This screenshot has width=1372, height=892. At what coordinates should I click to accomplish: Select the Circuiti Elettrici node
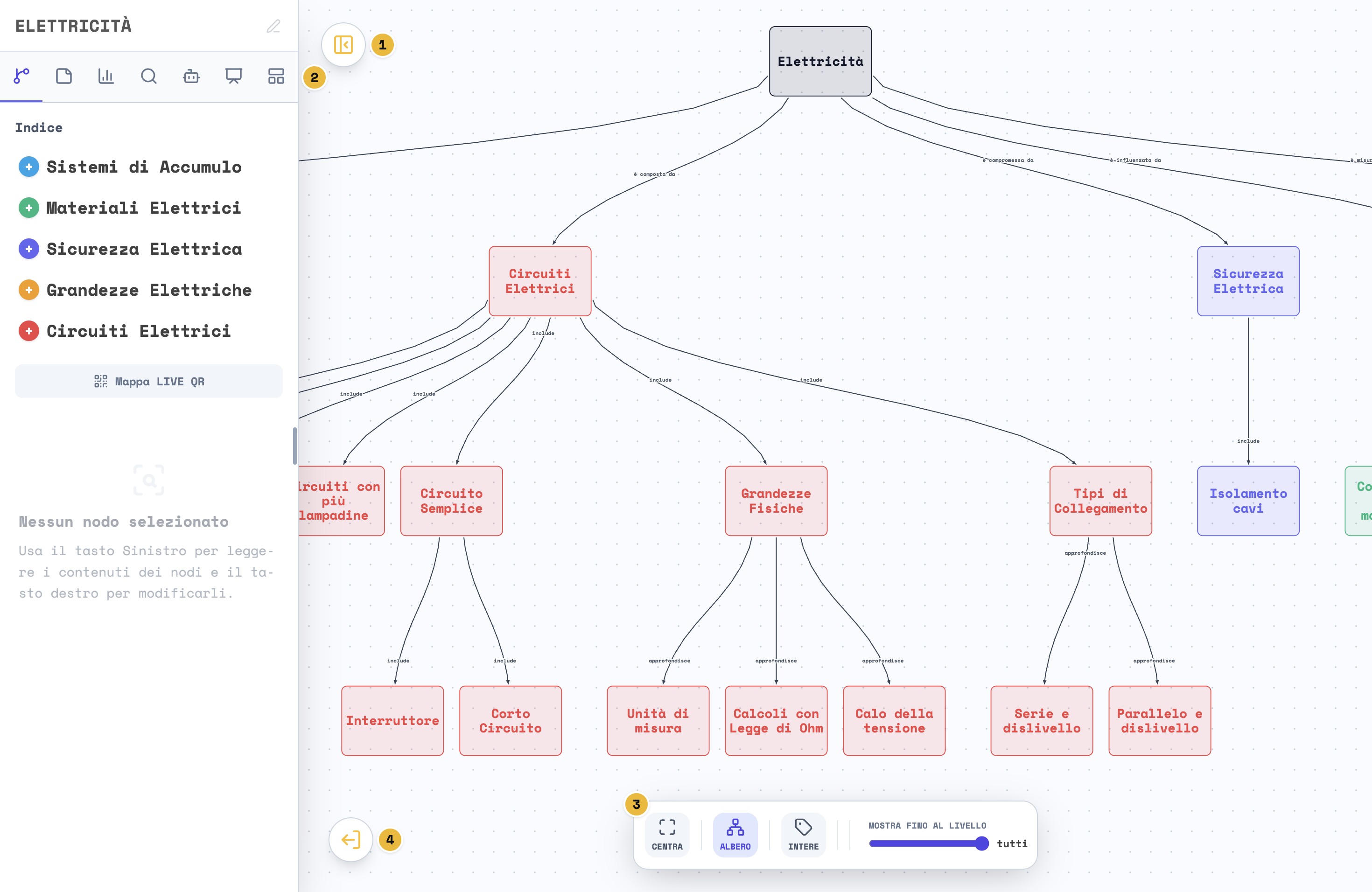(540, 281)
